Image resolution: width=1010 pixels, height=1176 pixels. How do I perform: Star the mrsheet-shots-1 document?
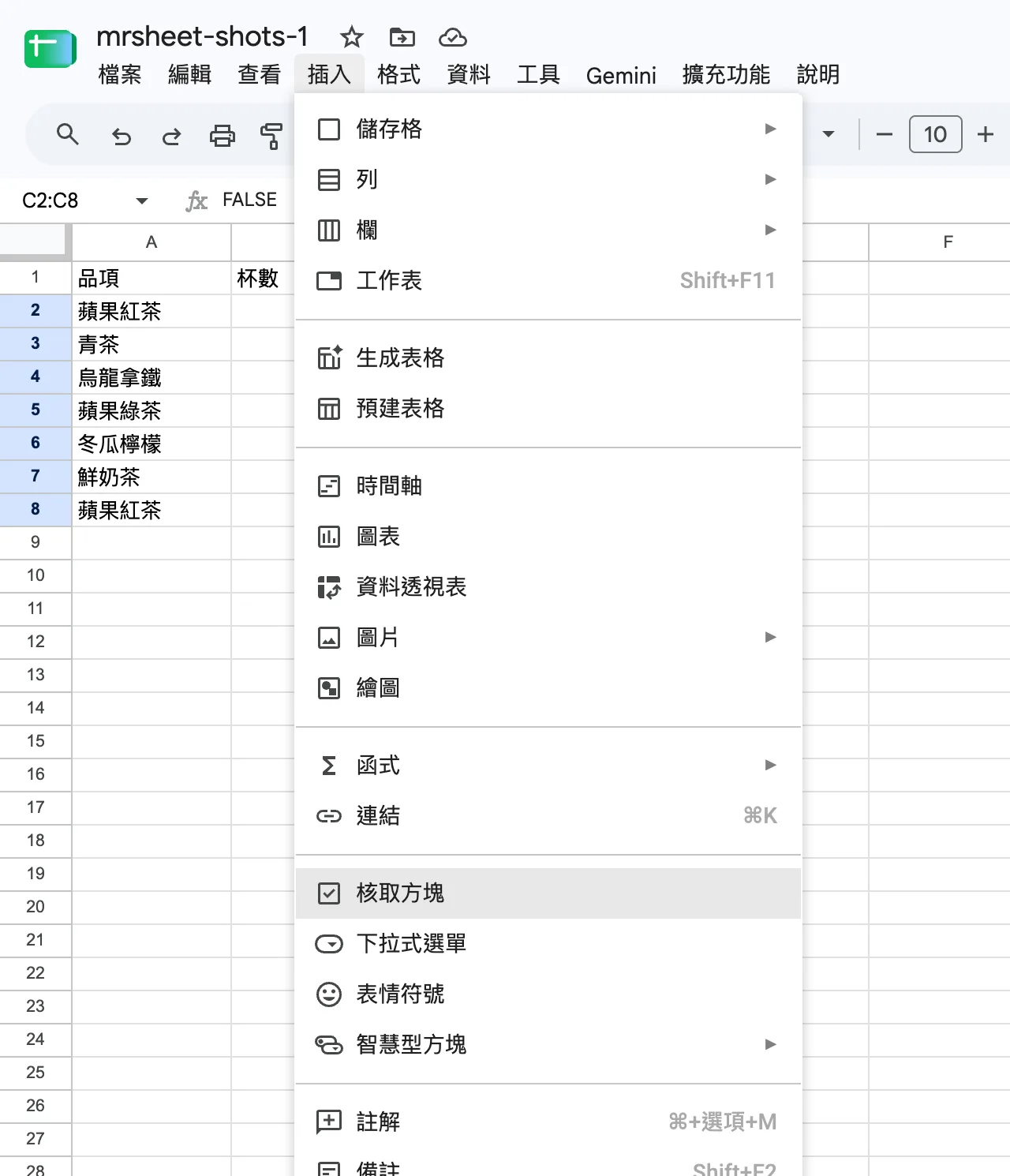point(351,37)
